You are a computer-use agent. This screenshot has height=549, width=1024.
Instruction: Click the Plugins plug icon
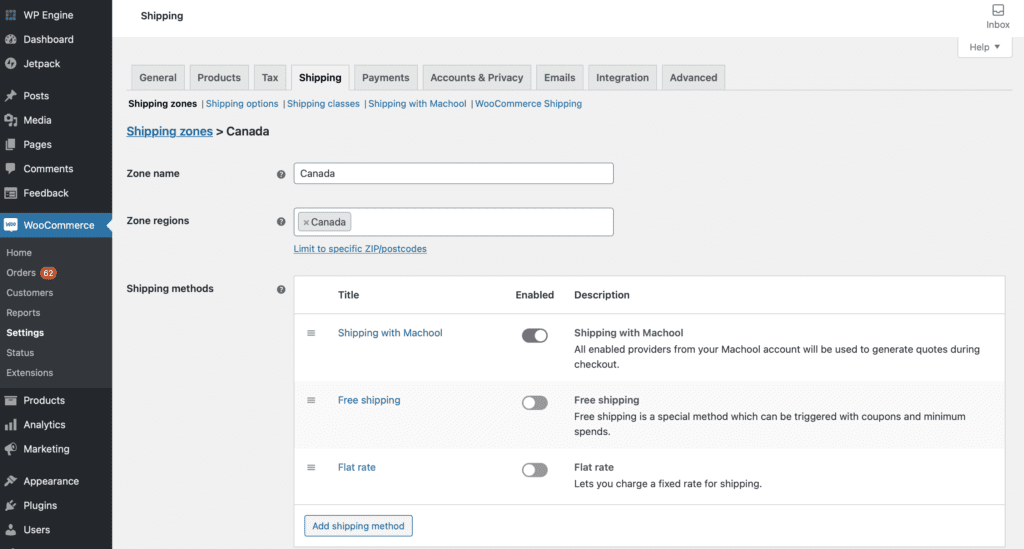pyautogui.click(x=10, y=505)
